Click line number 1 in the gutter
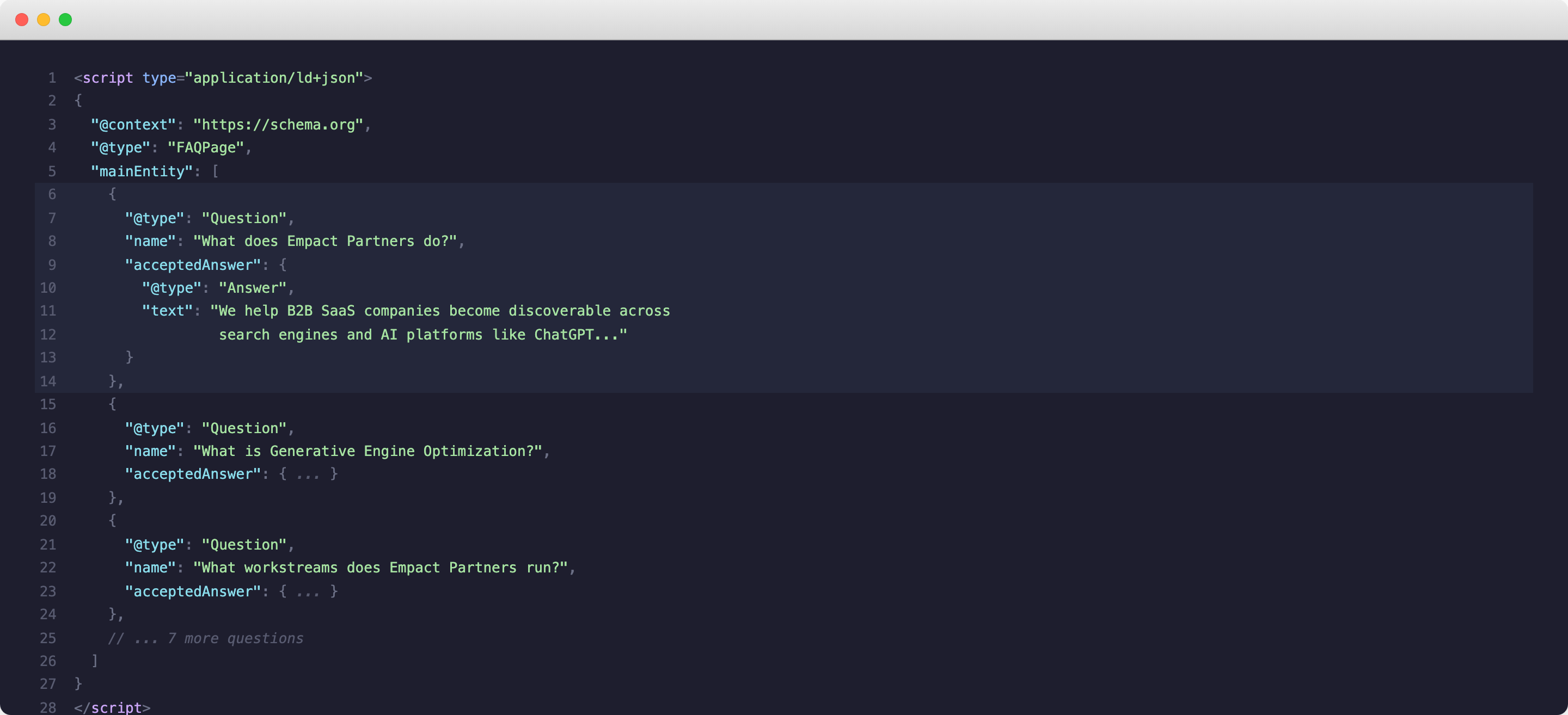Image resolution: width=1568 pixels, height=715 pixels. pyautogui.click(x=52, y=78)
